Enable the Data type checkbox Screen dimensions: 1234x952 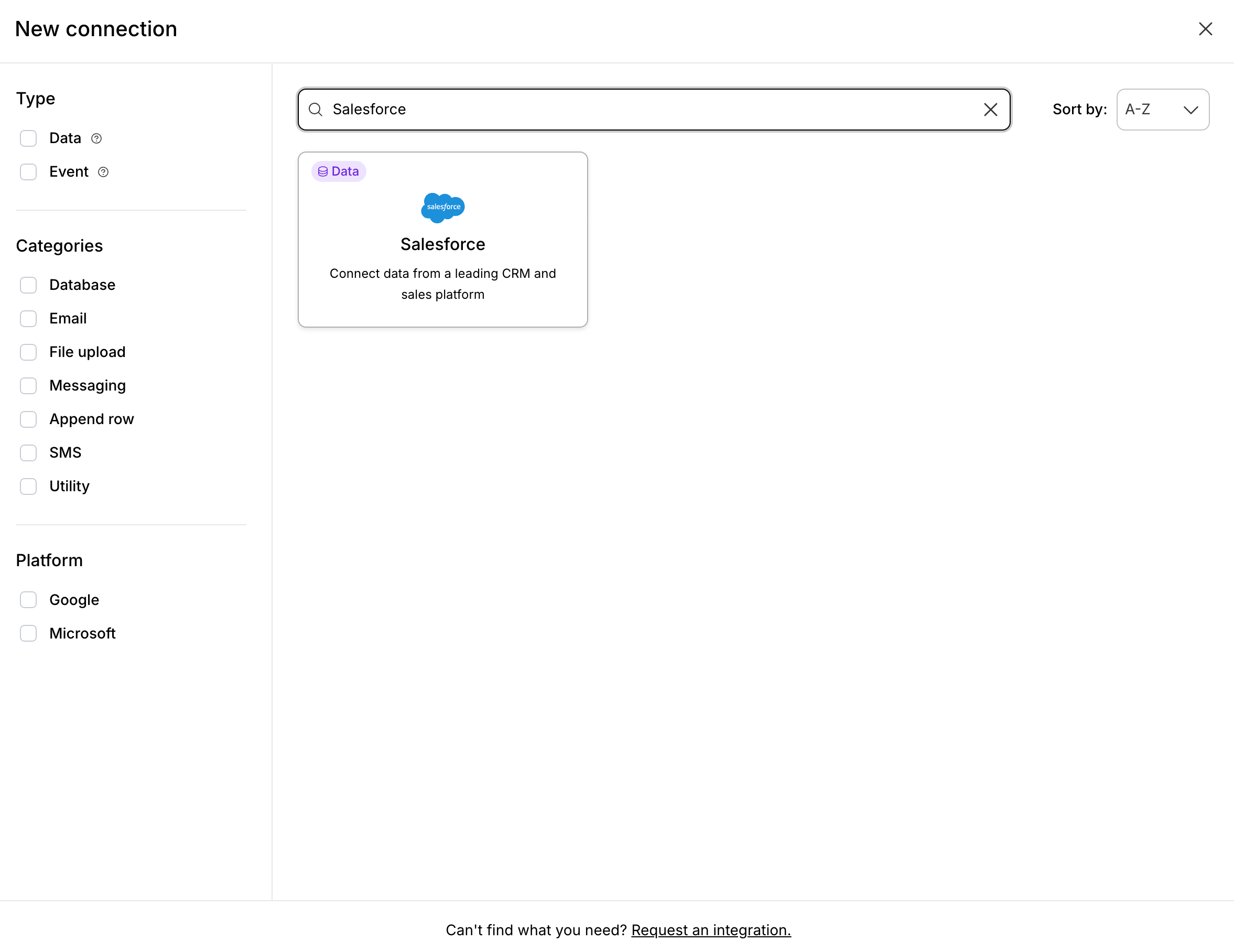click(28, 138)
